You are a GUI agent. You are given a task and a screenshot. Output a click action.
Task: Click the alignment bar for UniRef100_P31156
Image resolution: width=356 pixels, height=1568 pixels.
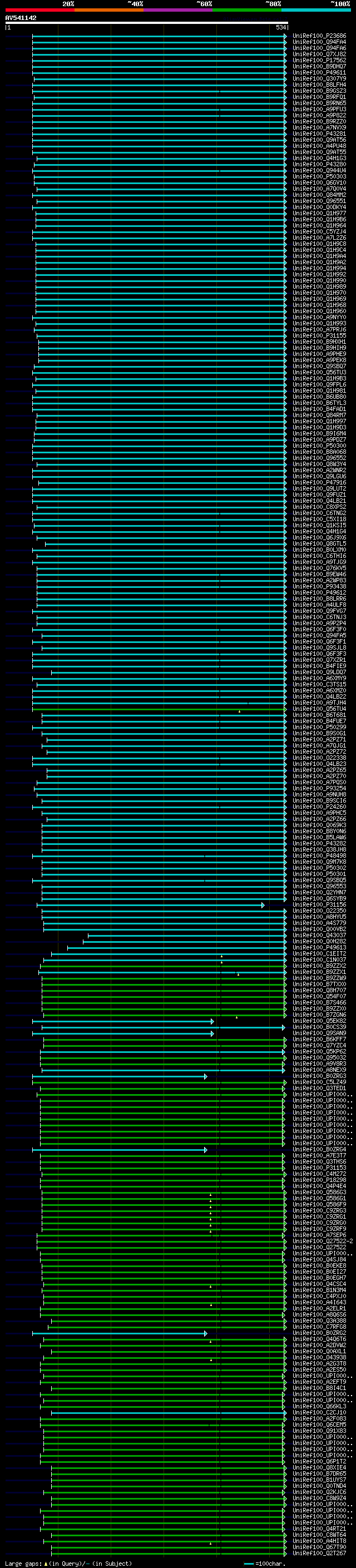150,905
